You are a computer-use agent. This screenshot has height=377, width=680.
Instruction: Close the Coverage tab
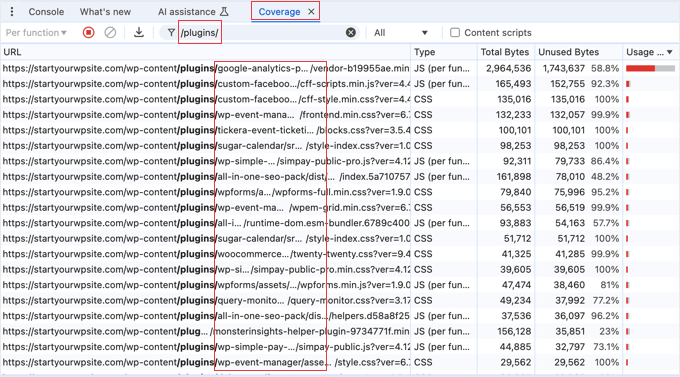[311, 12]
